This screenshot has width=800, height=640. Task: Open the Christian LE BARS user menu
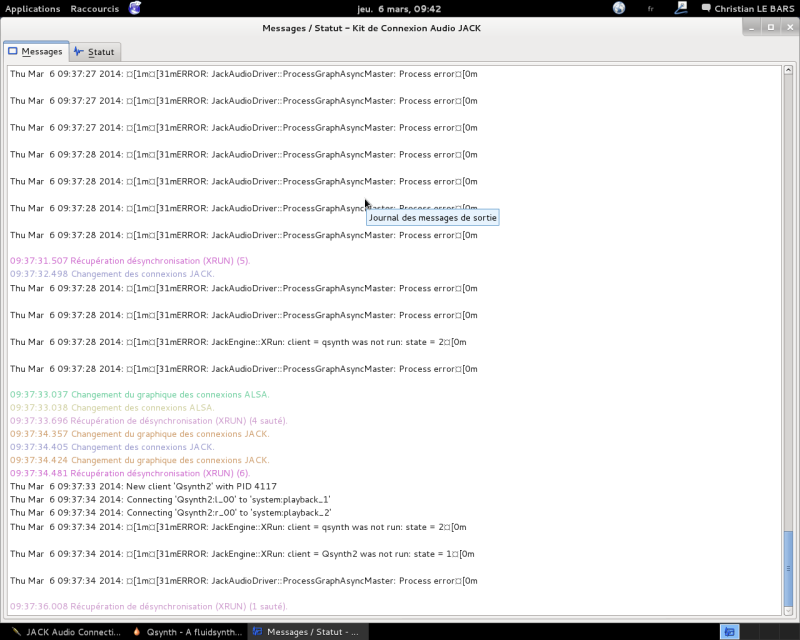click(754, 9)
